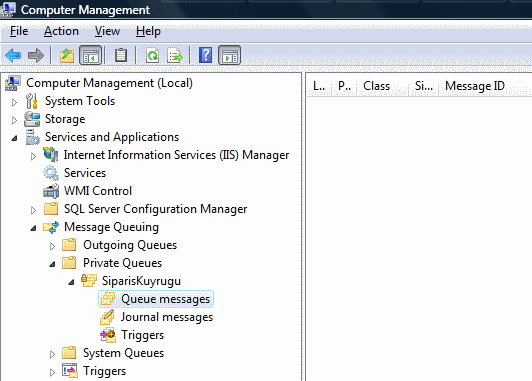Collapse the Message Queuing node
This screenshot has width=532, height=381.
33,228
